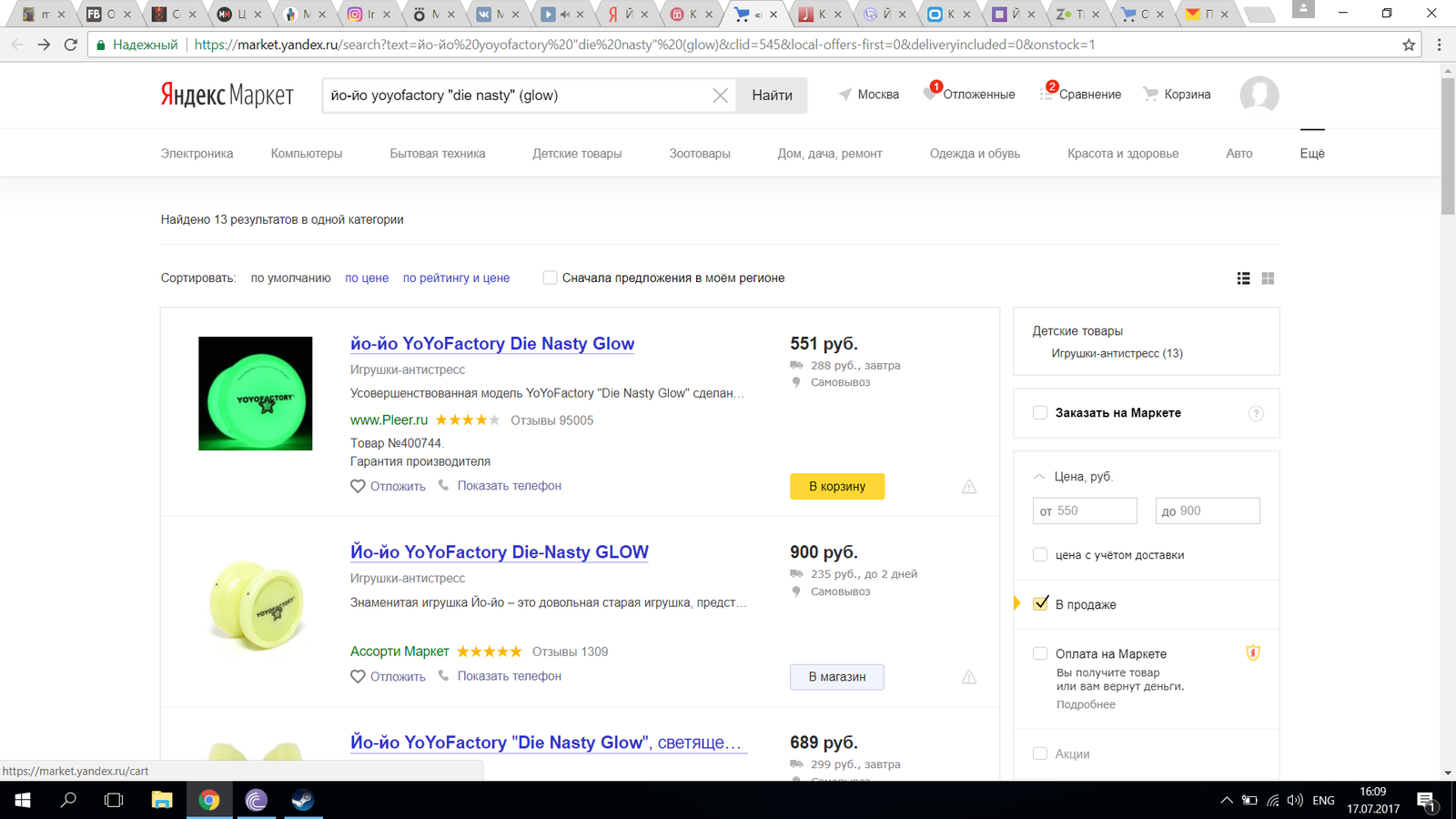Viewport: 1456px width, 819px height.
Task: Click Показать телефон for Ассорти Маркет
Action: 509,676
